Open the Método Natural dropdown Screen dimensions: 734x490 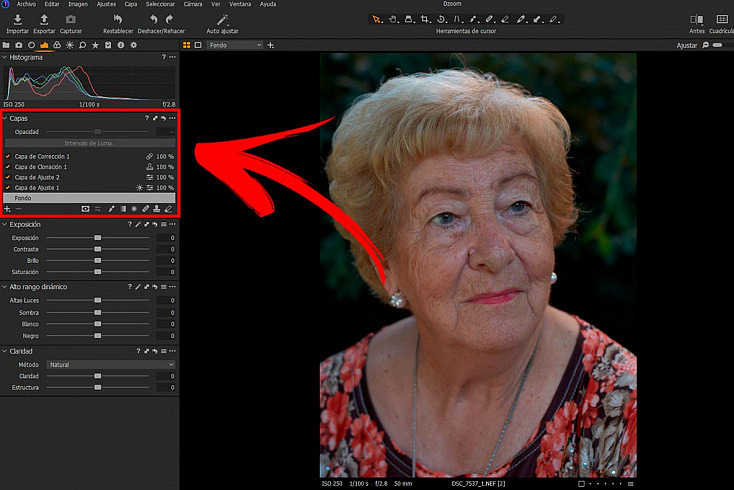click(x=110, y=364)
